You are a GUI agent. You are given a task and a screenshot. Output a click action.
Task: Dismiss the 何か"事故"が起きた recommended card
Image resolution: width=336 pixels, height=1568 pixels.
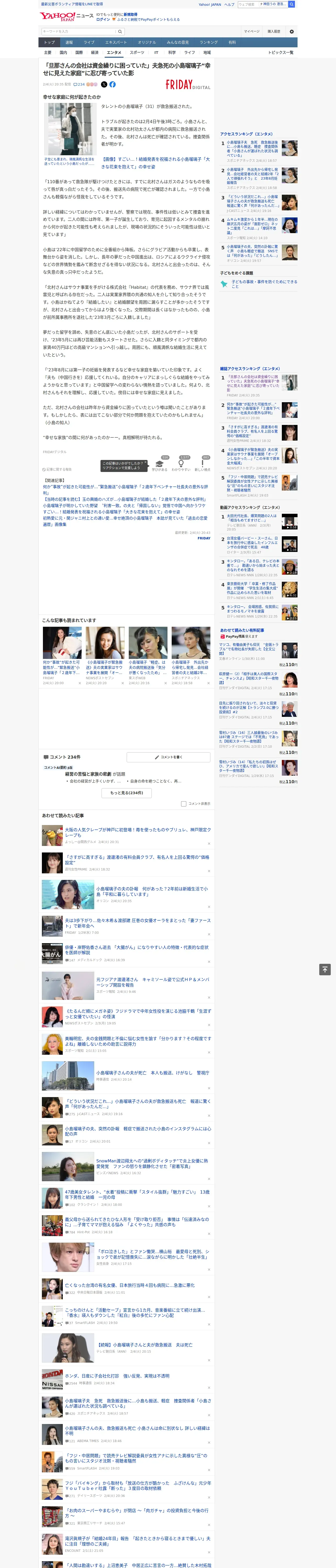pos(80,683)
